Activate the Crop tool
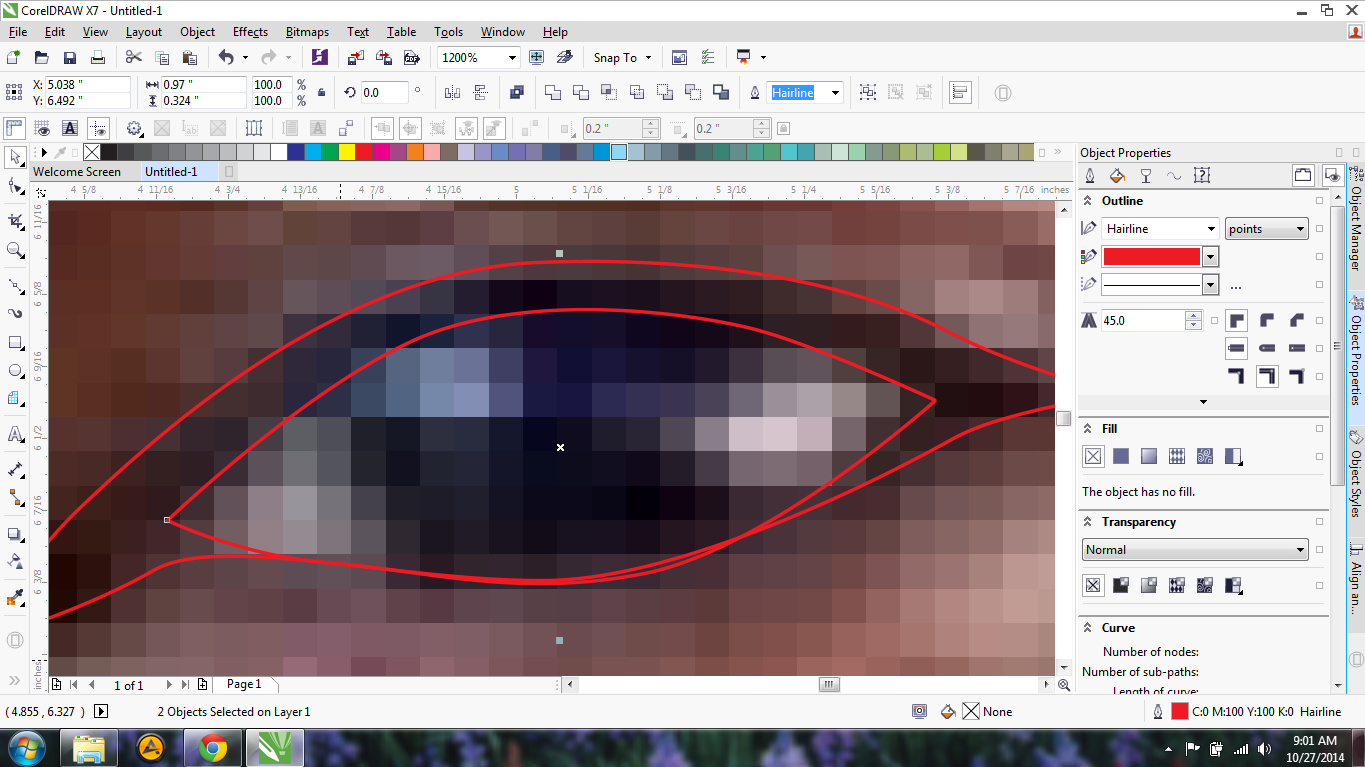 click(x=14, y=222)
